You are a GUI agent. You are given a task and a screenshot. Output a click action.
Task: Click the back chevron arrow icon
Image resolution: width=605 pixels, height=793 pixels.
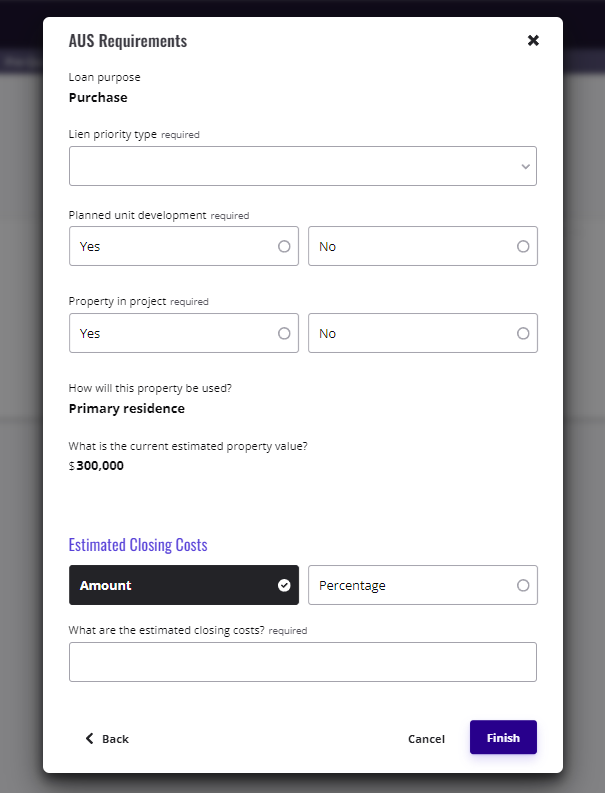pos(90,738)
